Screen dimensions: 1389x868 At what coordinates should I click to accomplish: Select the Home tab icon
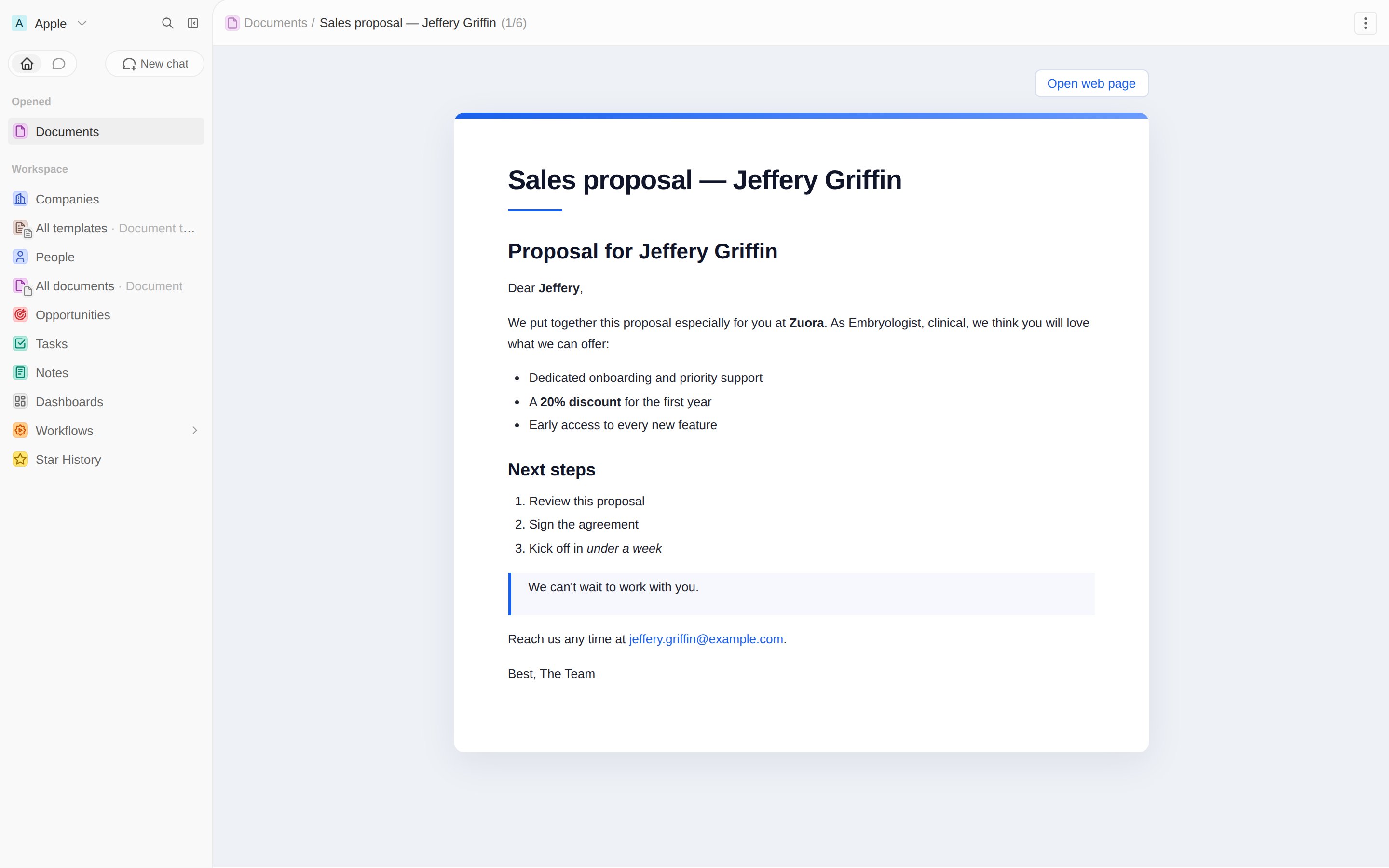pyautogui.click(x=27, y=64)
